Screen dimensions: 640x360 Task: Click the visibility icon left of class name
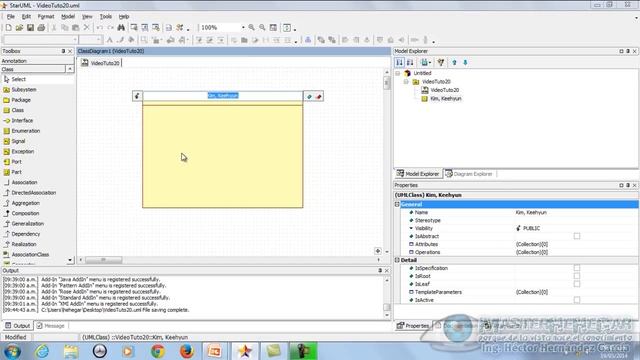coord(137,96)
